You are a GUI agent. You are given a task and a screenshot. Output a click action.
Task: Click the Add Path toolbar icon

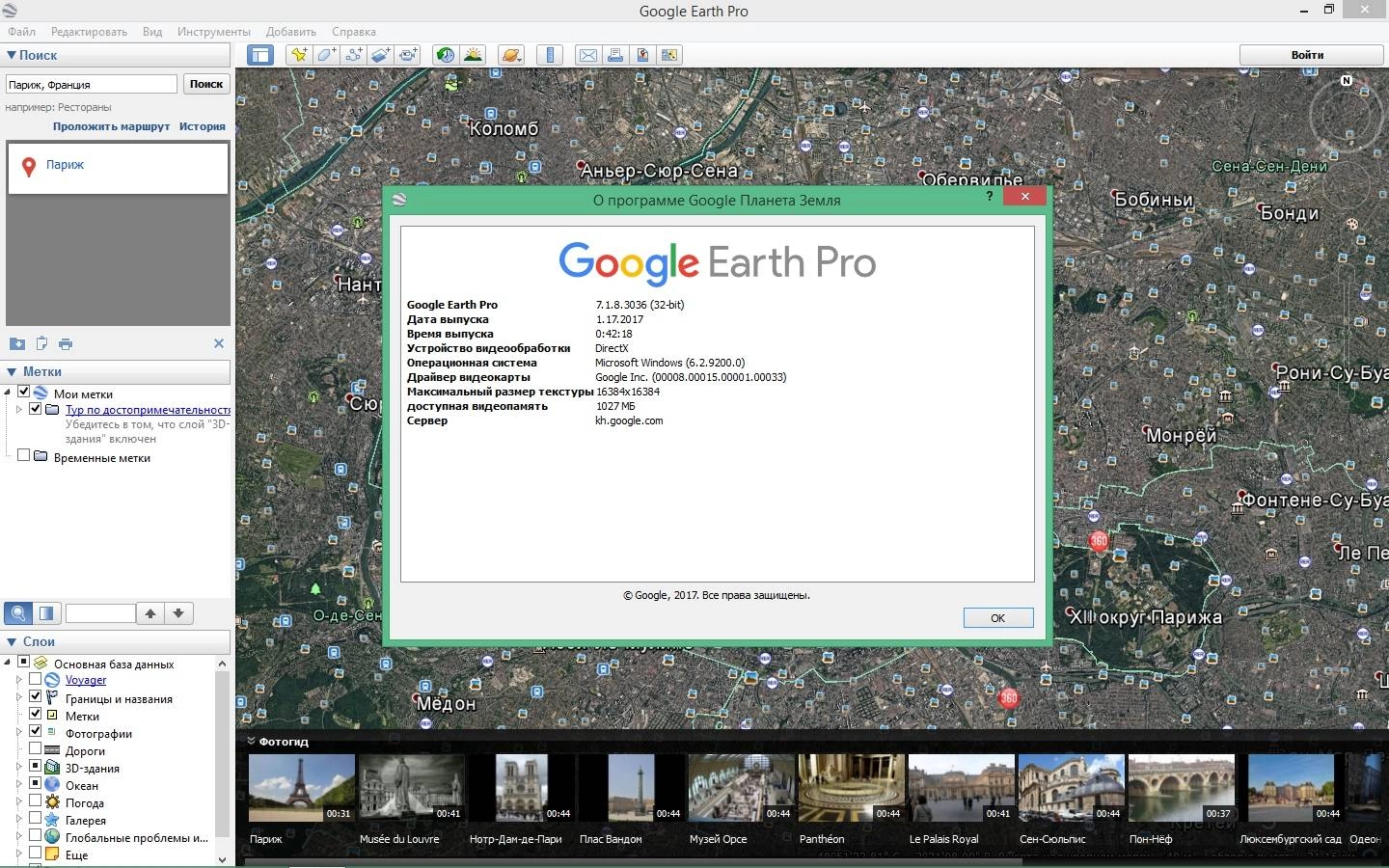[x=353, y=55]
